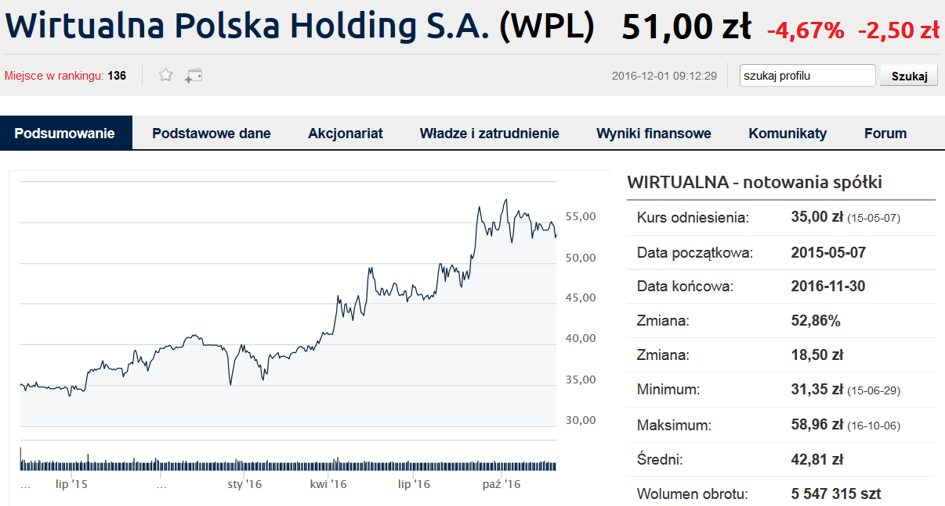Open the Akcjonariat tab
Screen dimensions: 945x506
point(345,133)
